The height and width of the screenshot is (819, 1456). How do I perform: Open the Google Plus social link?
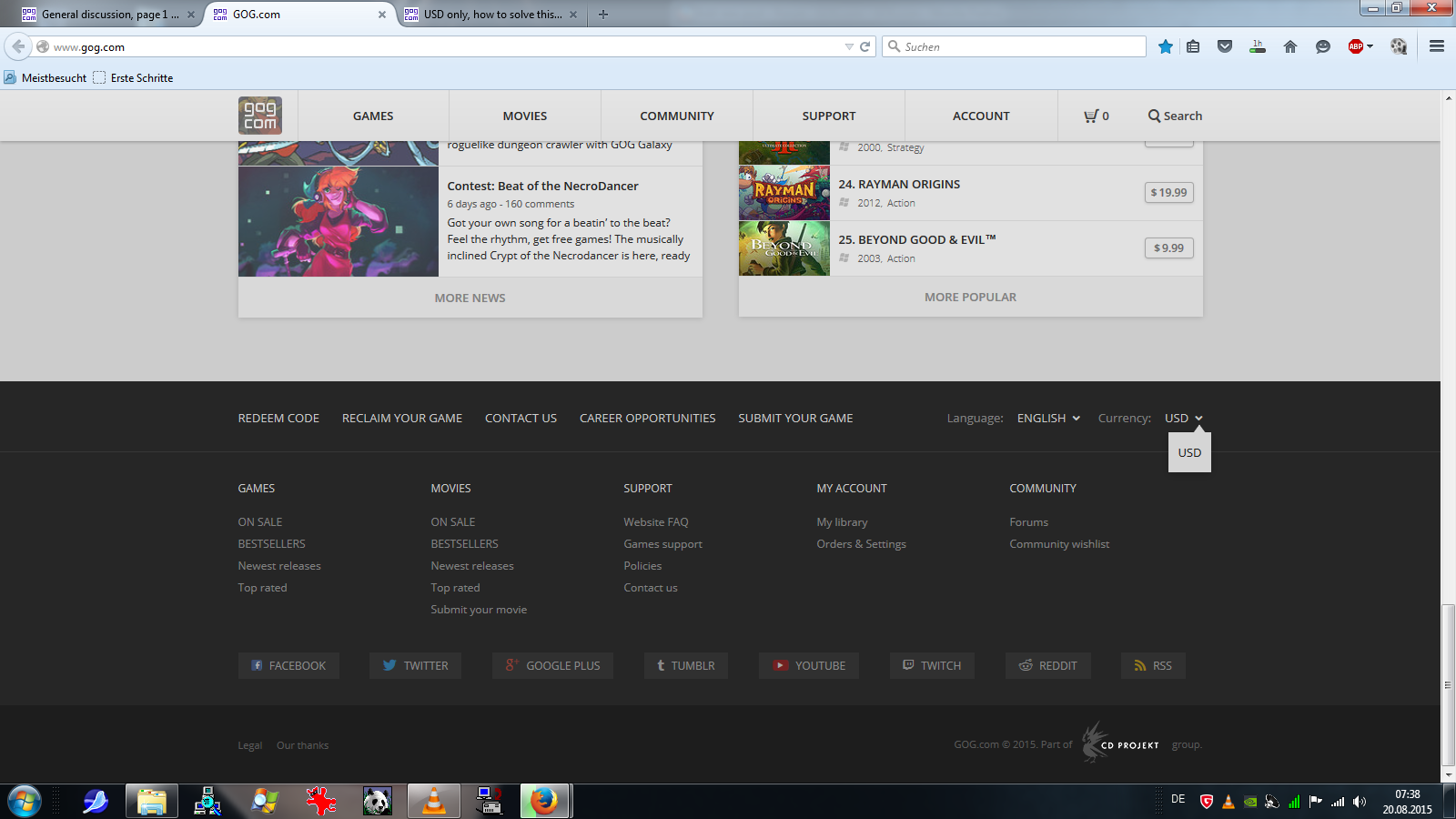[552, 665]
